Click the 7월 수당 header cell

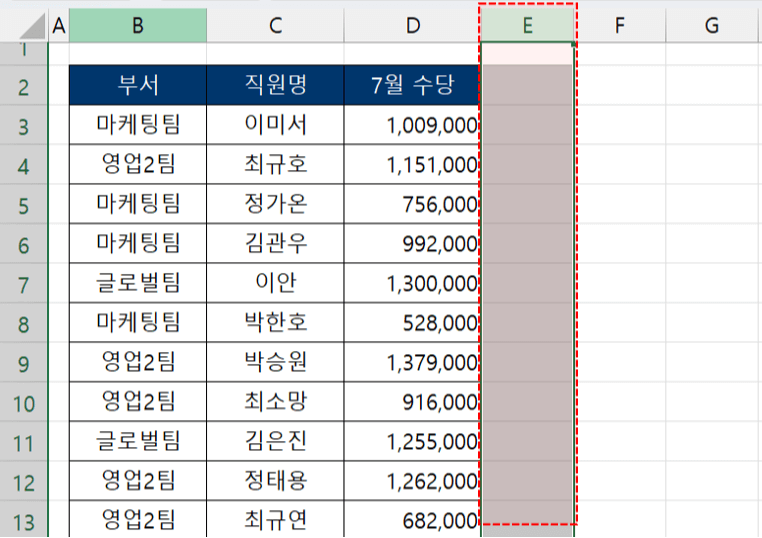coord(412,86)
